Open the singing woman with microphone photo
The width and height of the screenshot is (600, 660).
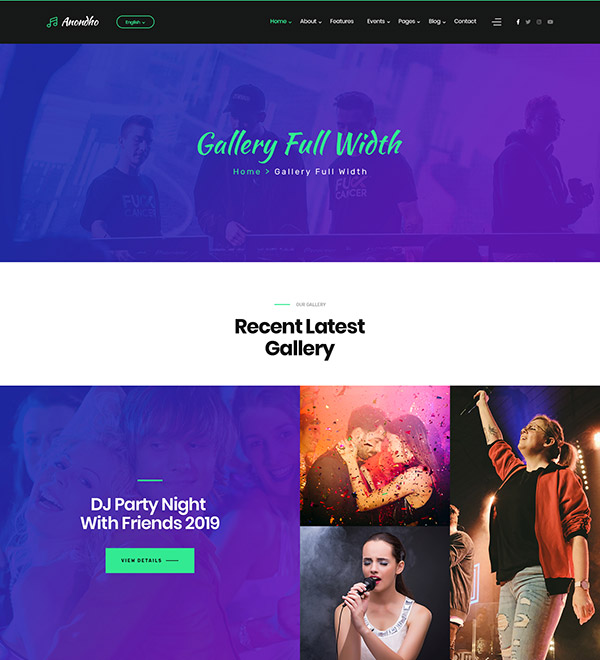(375, 593)
